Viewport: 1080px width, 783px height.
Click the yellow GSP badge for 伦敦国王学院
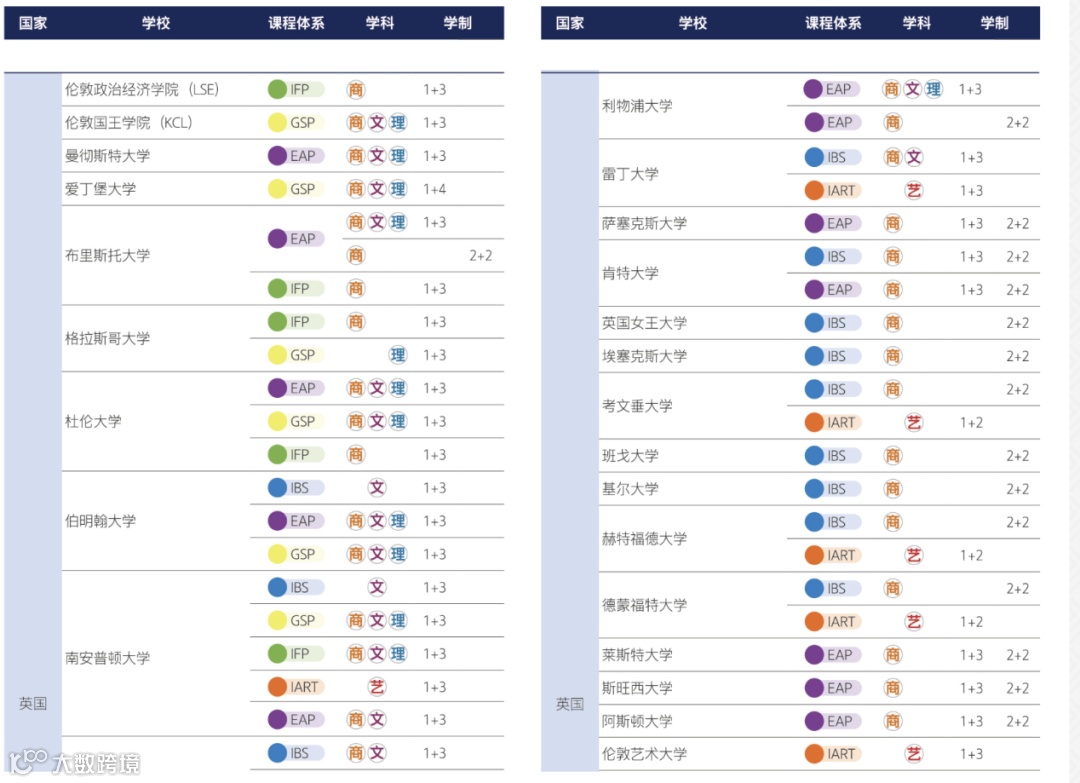[x=295, y=123]
